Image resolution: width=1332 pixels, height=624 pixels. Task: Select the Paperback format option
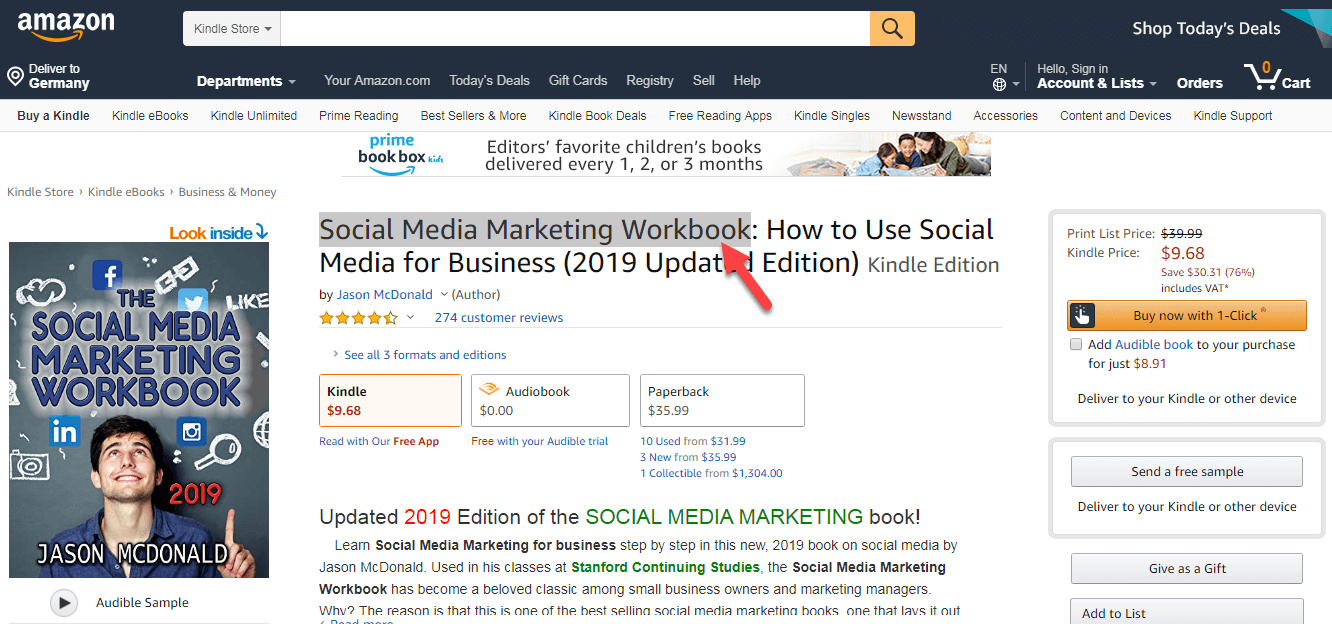point(722,400)
